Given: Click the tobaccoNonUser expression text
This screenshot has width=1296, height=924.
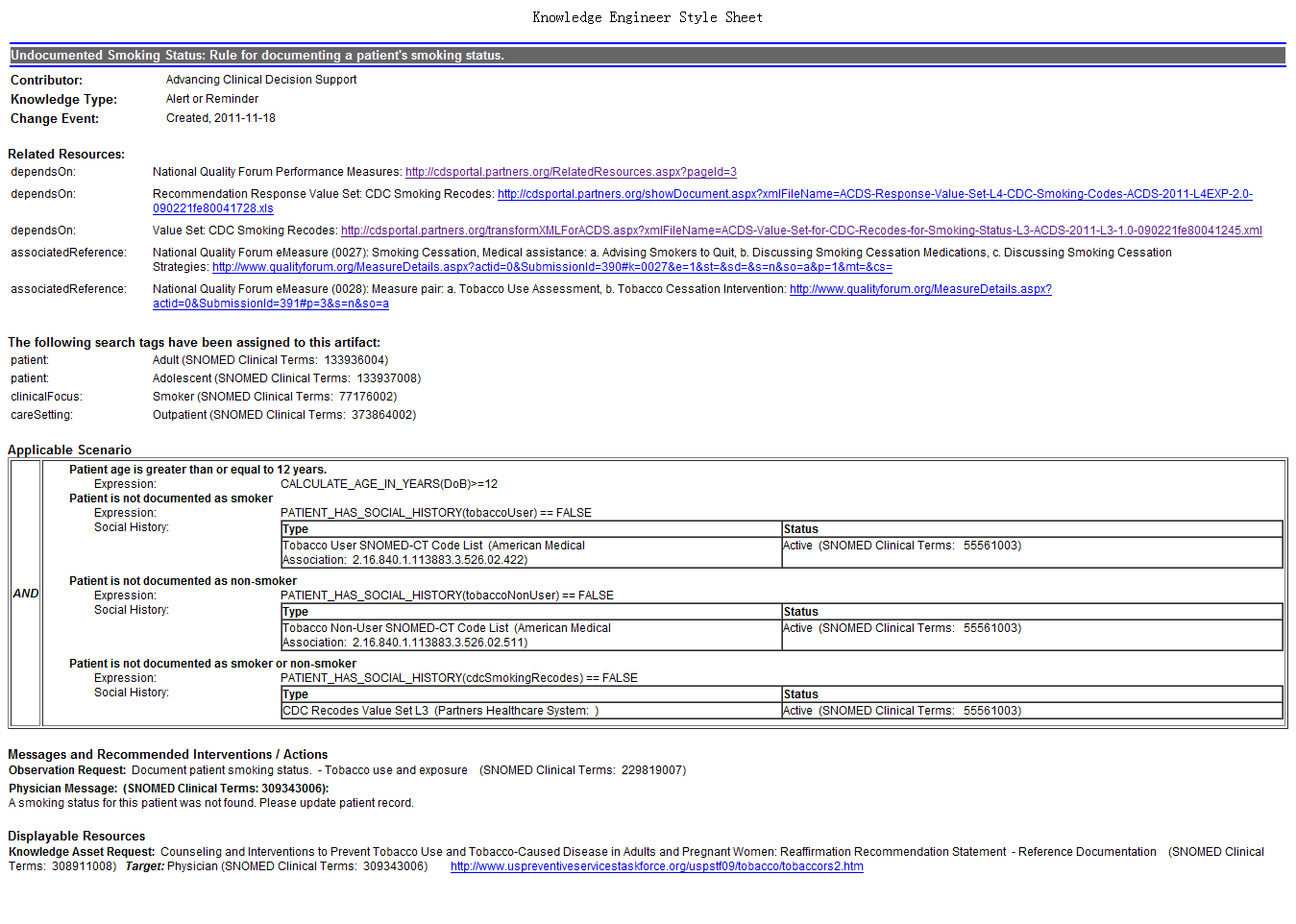Looking at the screenshot, I should (x=447, y=596).
